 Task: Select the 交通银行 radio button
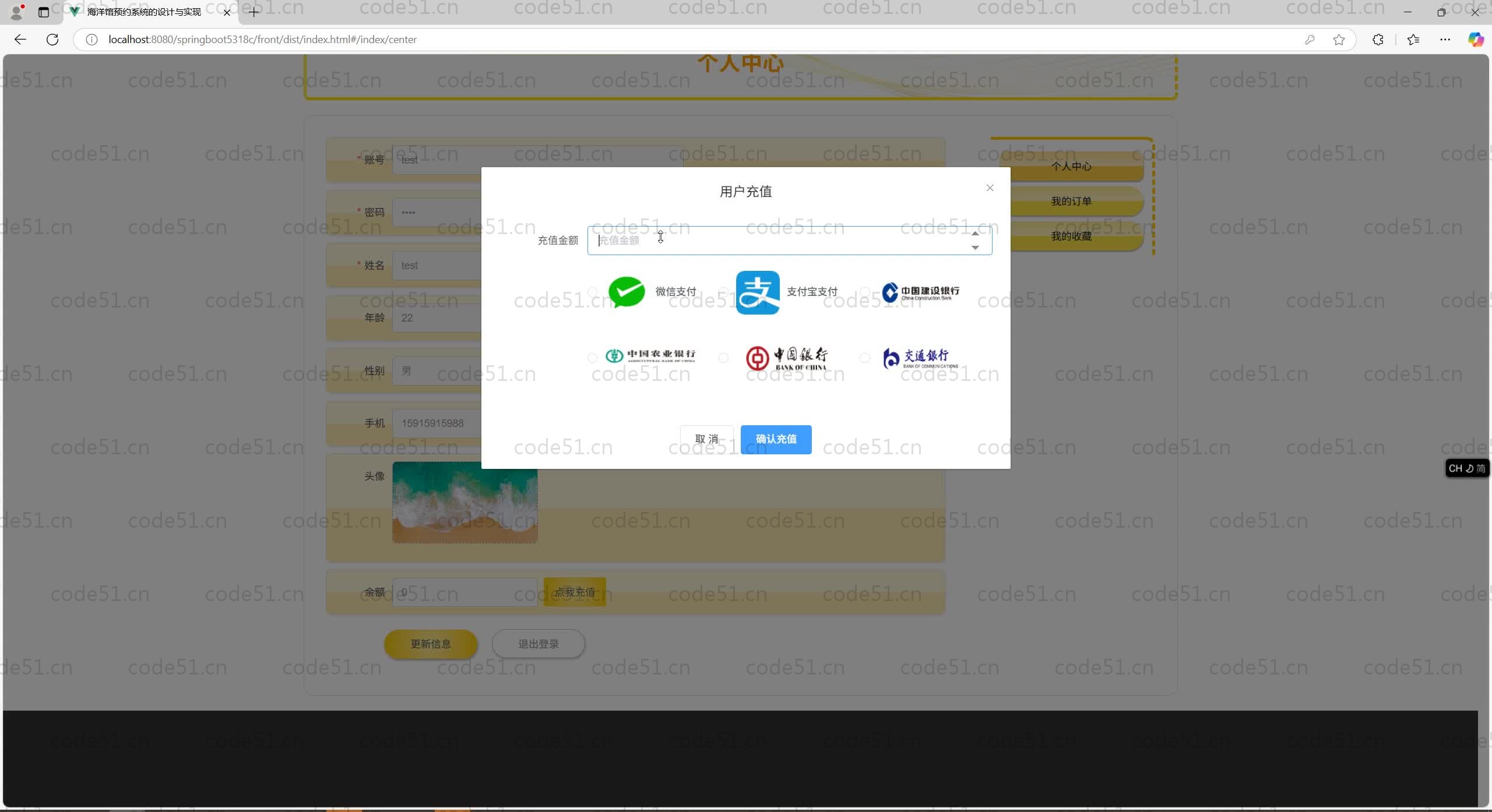(865, 358)
